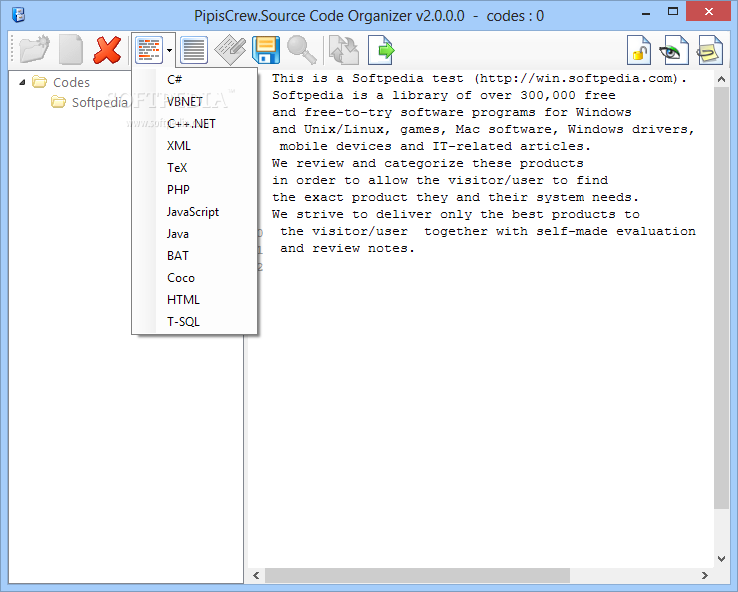The image size is (738, 592).
Task: Pick PHP from the dropdown menu
Action: 195,190
